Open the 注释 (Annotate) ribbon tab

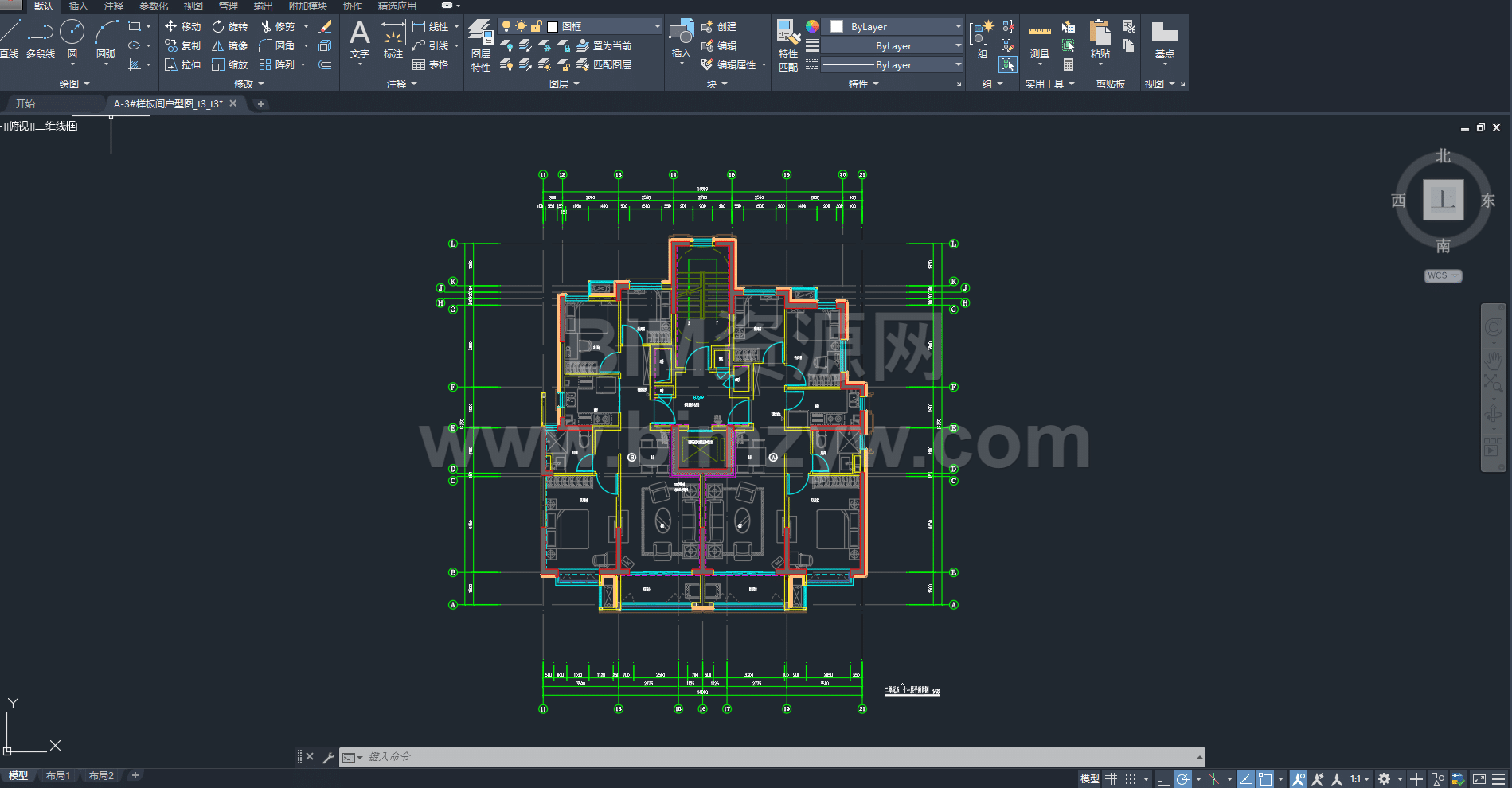tap(113, 6)
